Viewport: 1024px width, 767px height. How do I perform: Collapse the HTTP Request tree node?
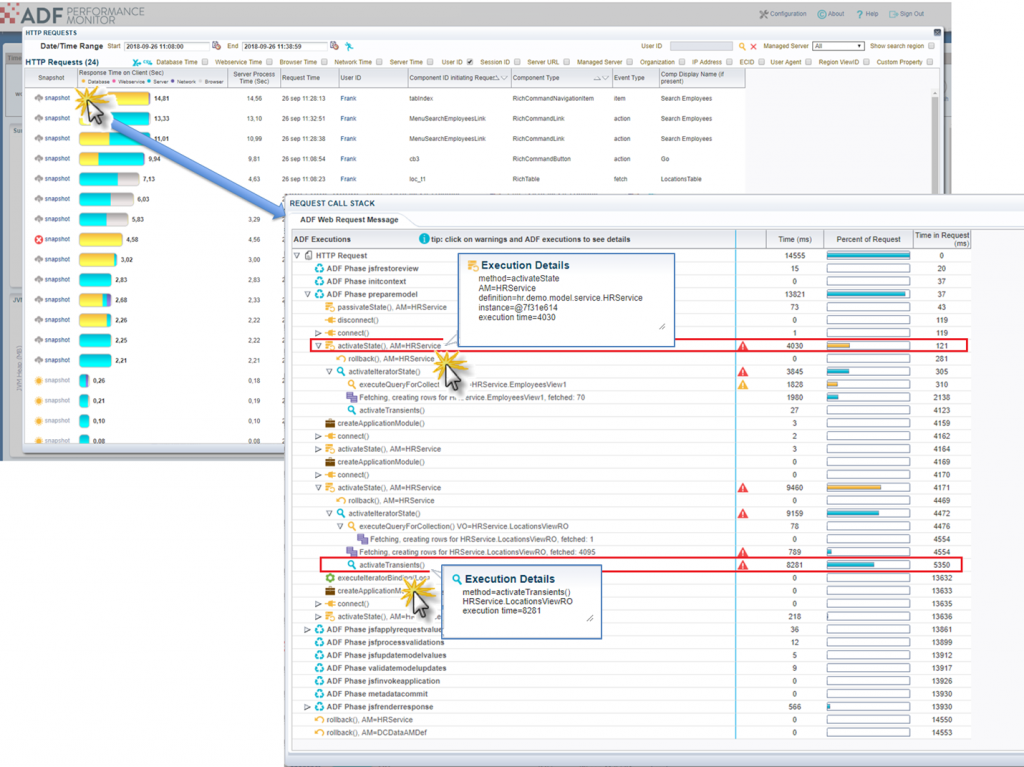pyautogui.click(x=297, y=256)
